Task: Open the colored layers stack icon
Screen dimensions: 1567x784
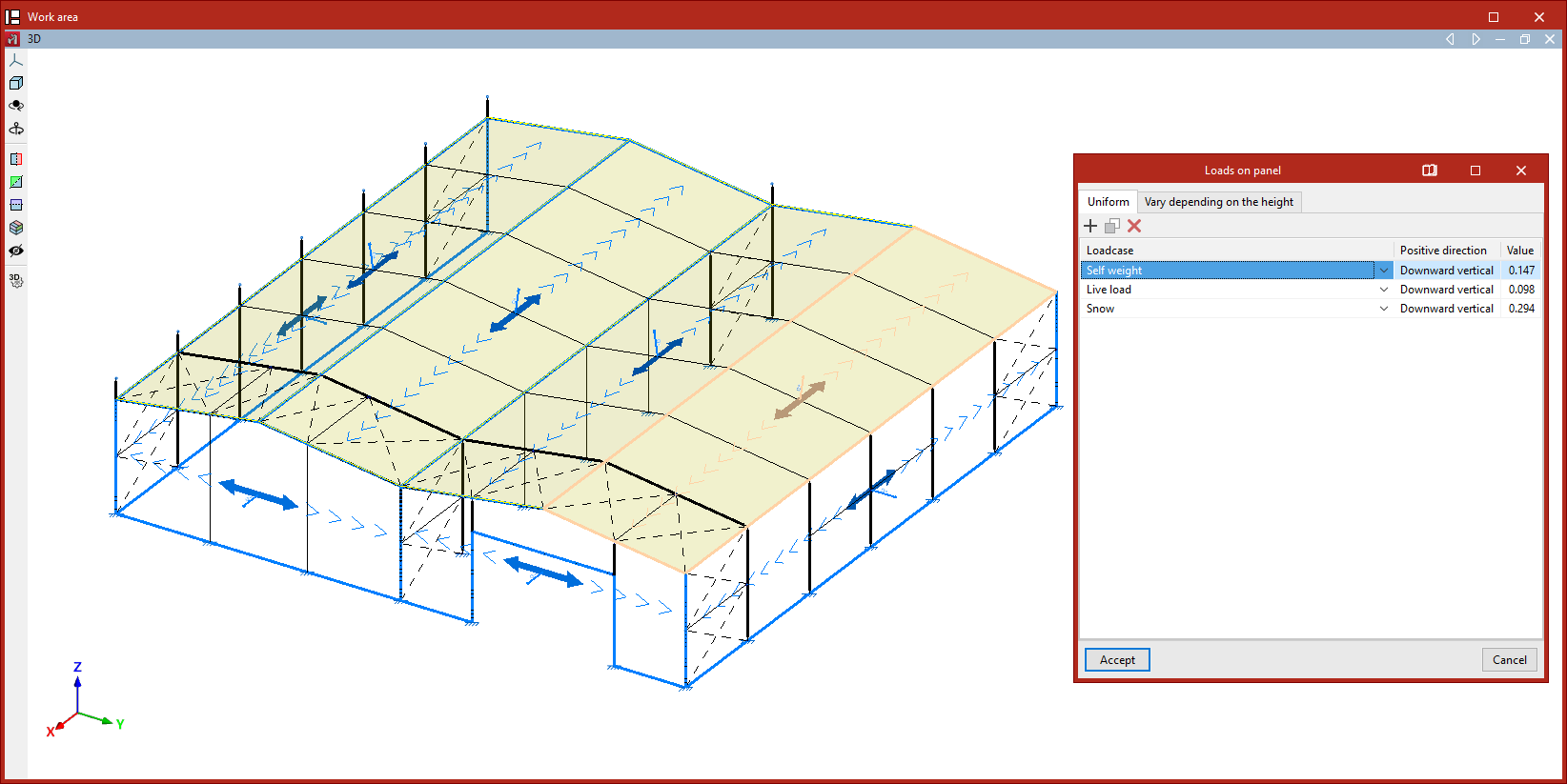Action: 16,228
